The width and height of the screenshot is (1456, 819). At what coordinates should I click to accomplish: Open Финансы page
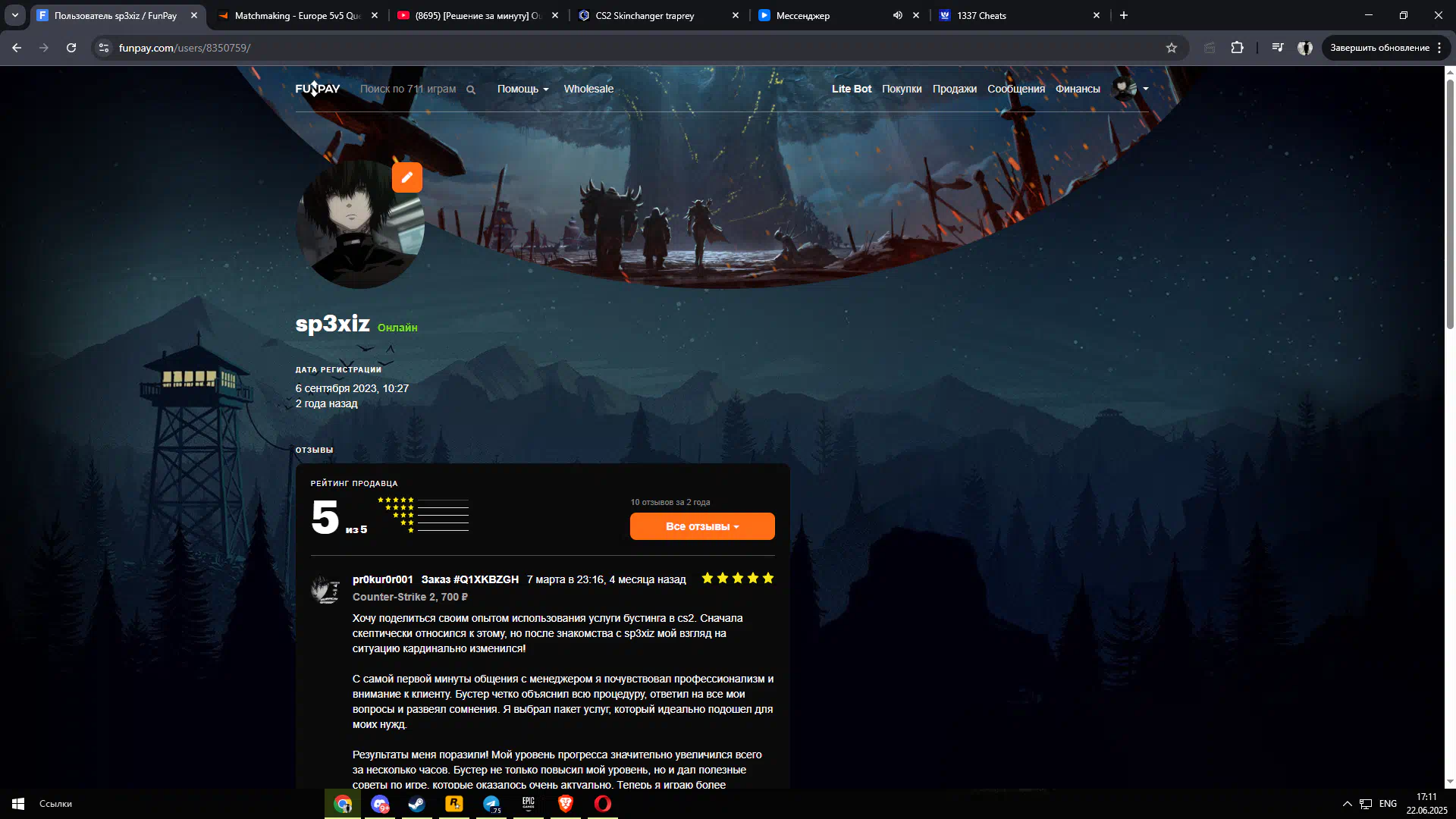pyautogui.click(x=1078, y=89)
